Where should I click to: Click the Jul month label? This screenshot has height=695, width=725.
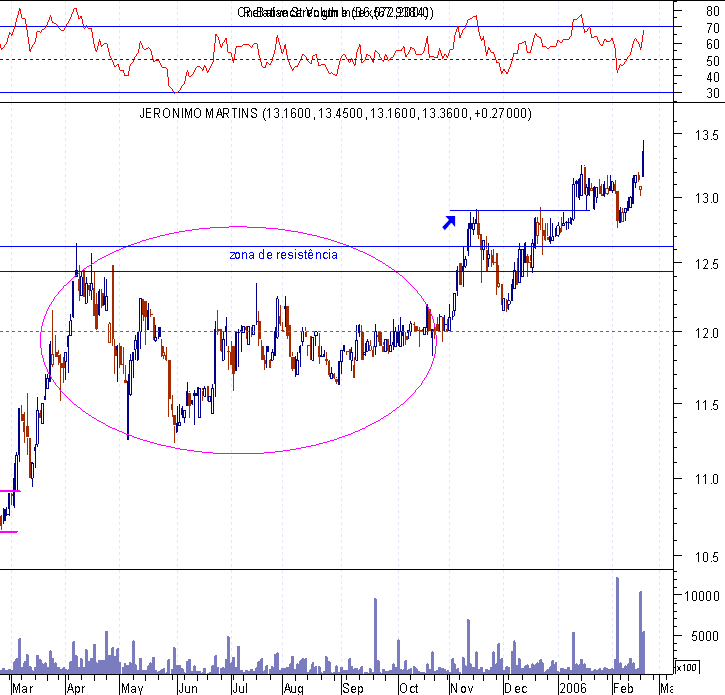tap(240, 688)
